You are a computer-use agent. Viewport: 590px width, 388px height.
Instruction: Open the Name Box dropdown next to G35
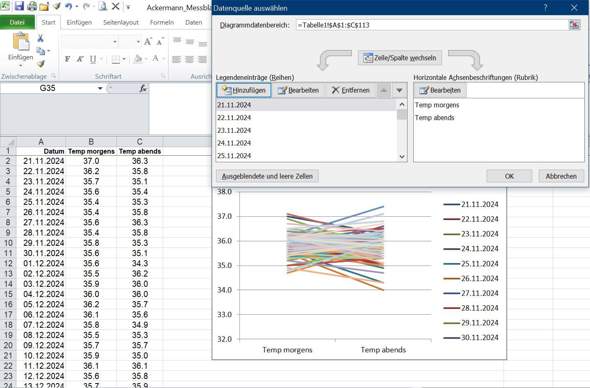100,88
